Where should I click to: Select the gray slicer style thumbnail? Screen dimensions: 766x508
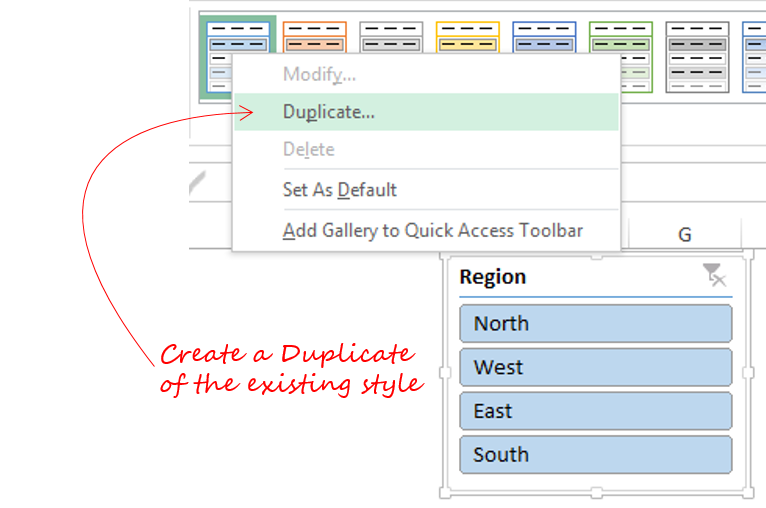coord(391,37)
